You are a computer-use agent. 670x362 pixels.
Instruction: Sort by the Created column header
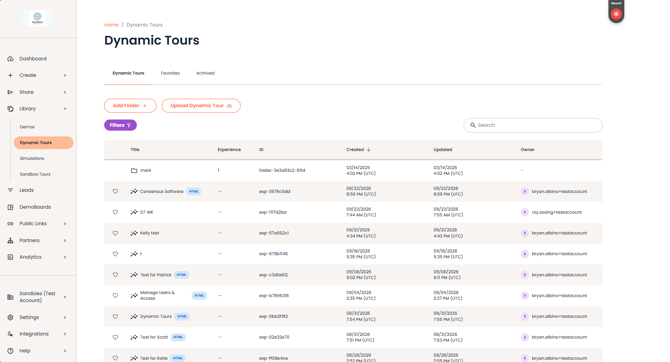tap(359, 150)
